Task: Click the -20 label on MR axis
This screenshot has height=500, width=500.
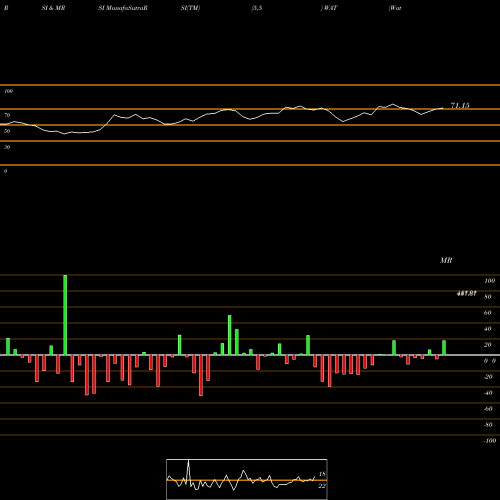Action: click(488, 377)
